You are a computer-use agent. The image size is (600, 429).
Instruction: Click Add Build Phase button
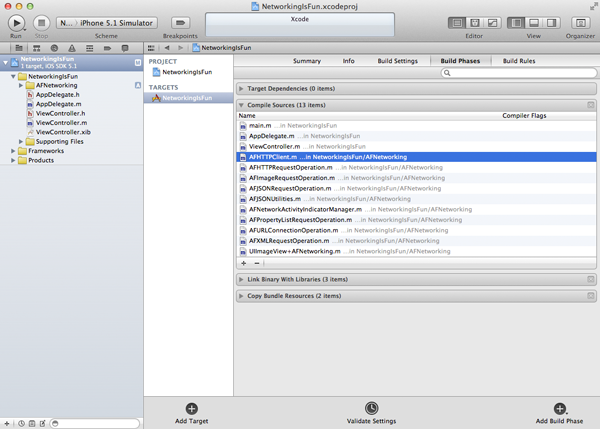(559, 414)
